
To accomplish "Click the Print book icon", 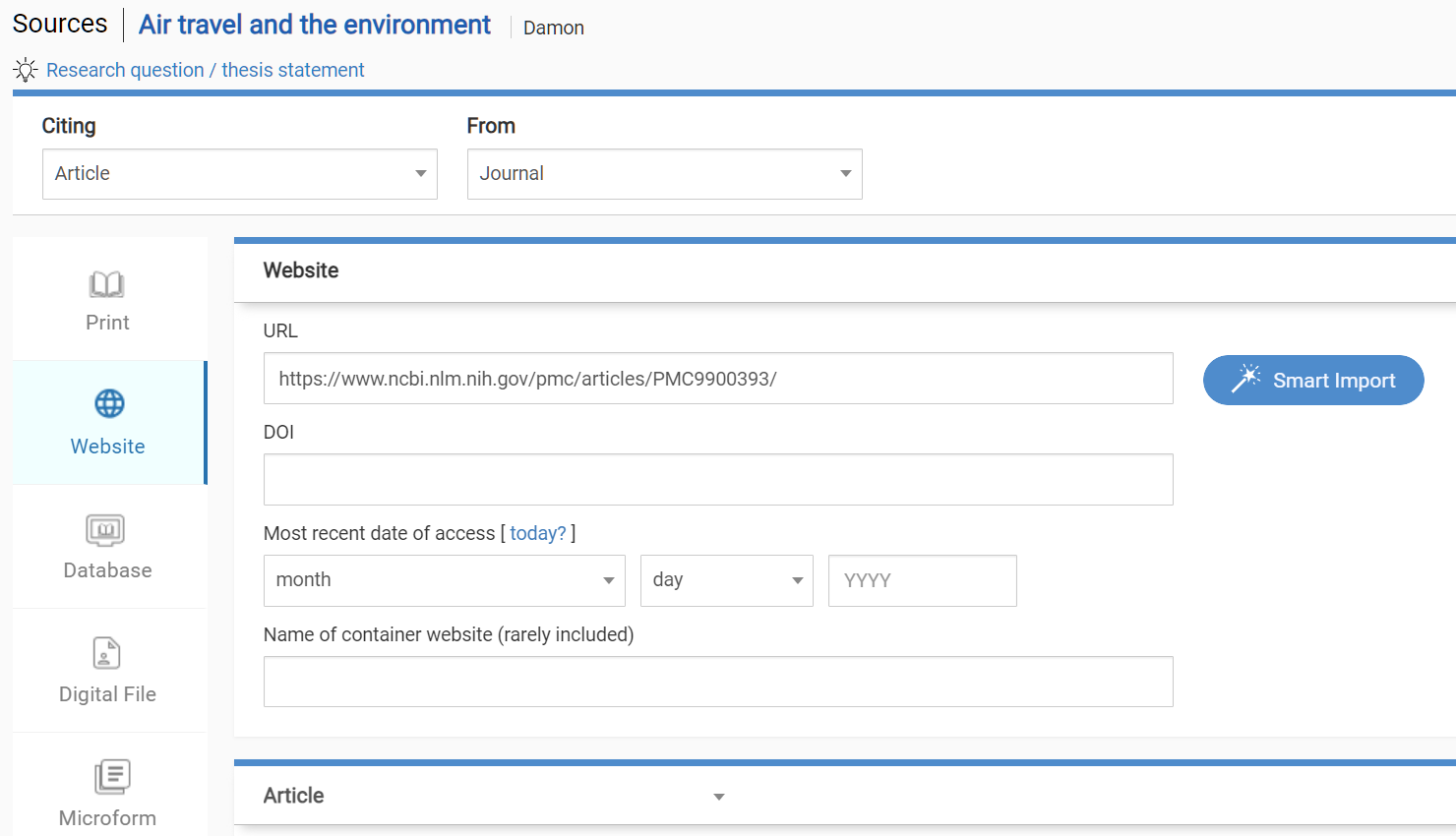I will tap(106, 284).
